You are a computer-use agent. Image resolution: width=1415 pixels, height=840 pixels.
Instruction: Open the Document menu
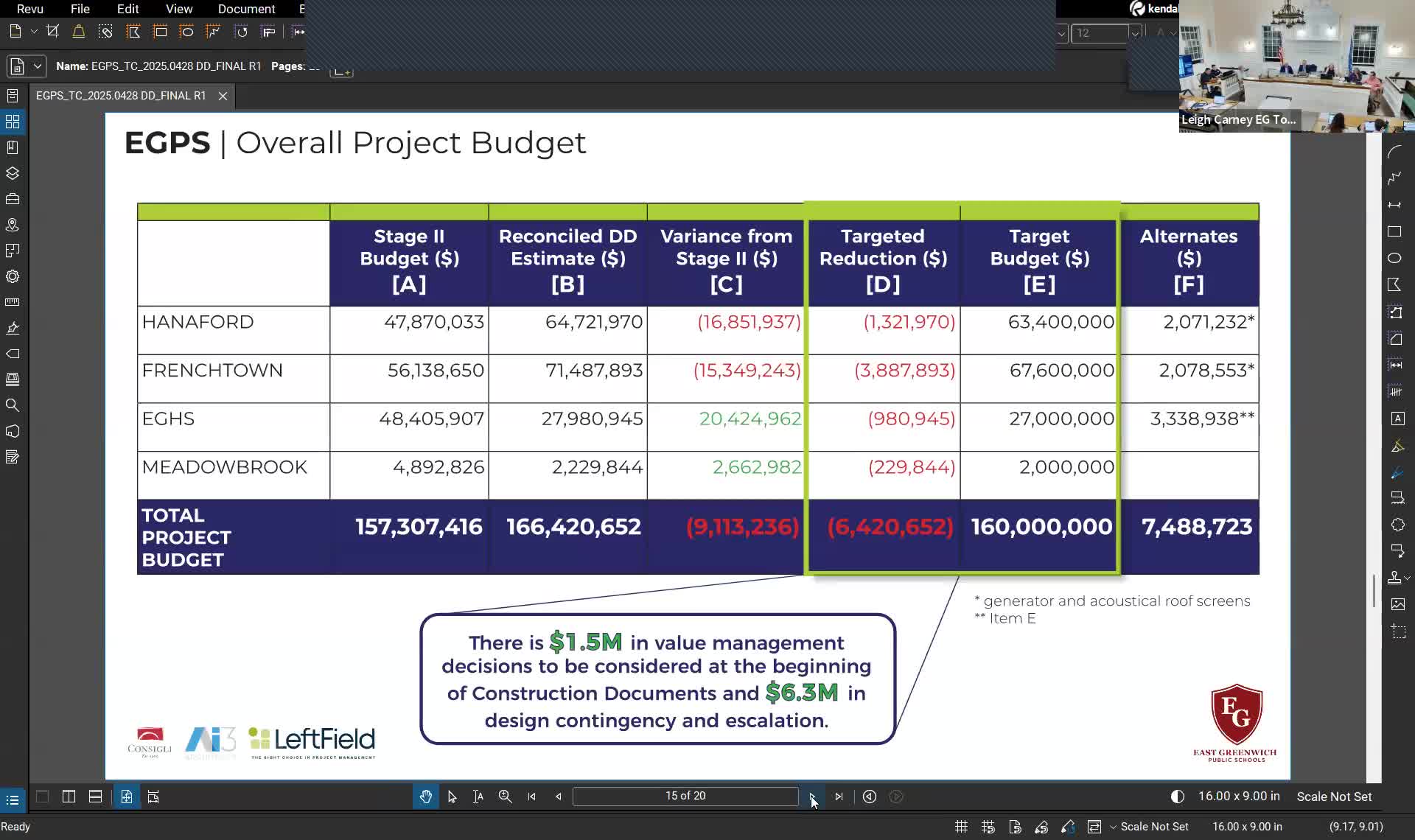pos(246,9)
